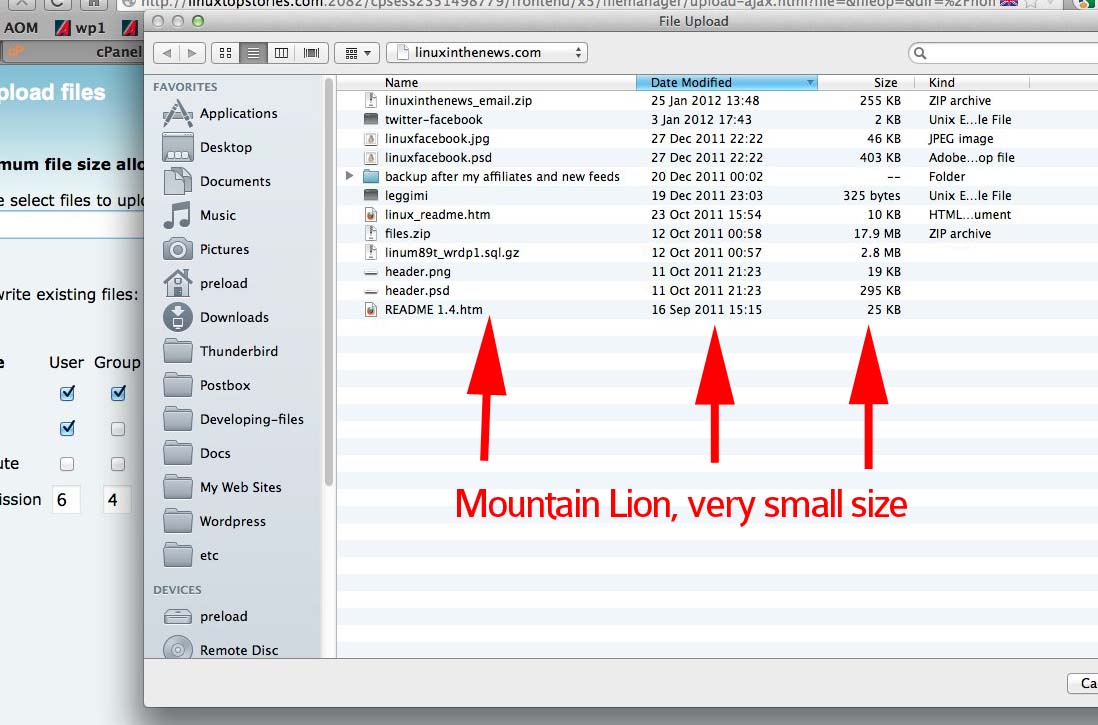Grab the sidebar scrollbar in File Upload

pyautogui.click(x=328, y=280)
